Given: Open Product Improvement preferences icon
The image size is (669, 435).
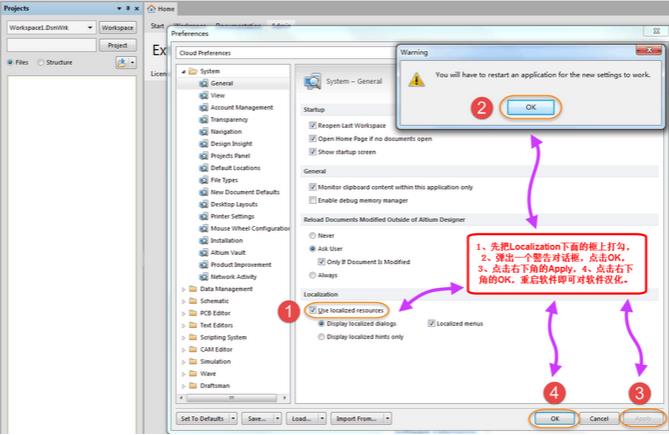Looking at the screenshot, I should click(204, 265).
